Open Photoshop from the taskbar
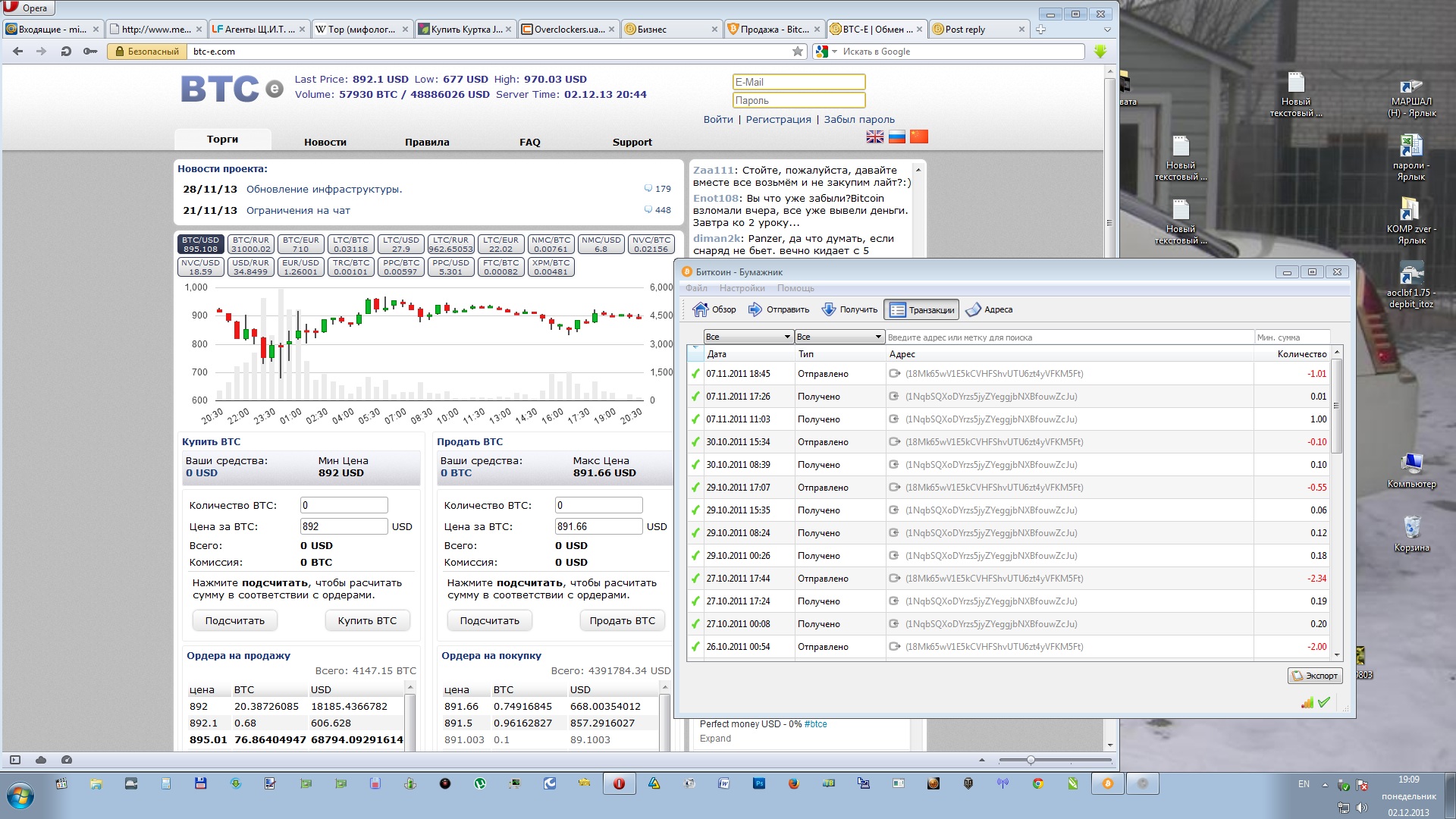The height and width of the screenshot is (819, 1456). pos(759,784)
